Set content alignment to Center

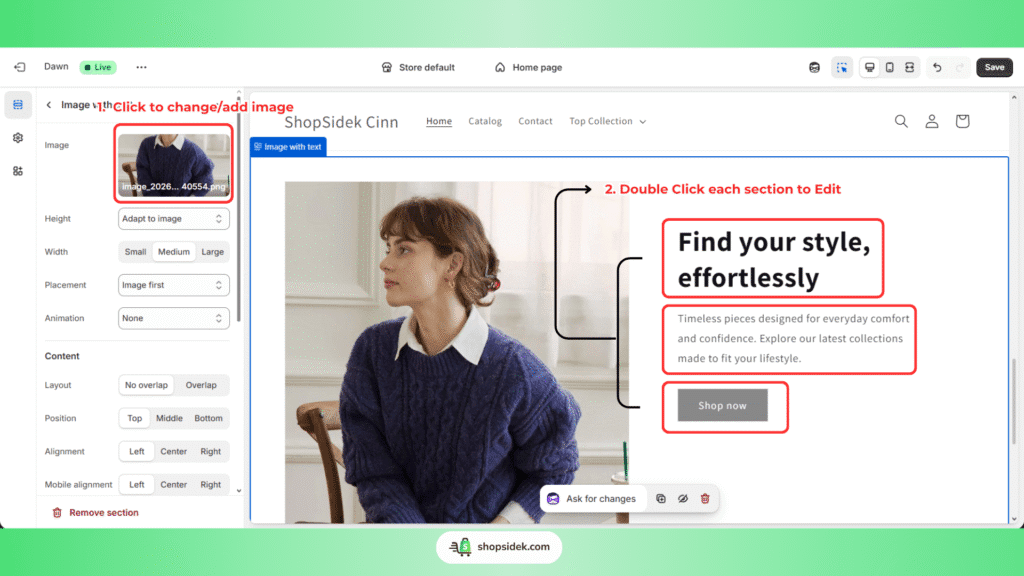click(x=174, y=451)
